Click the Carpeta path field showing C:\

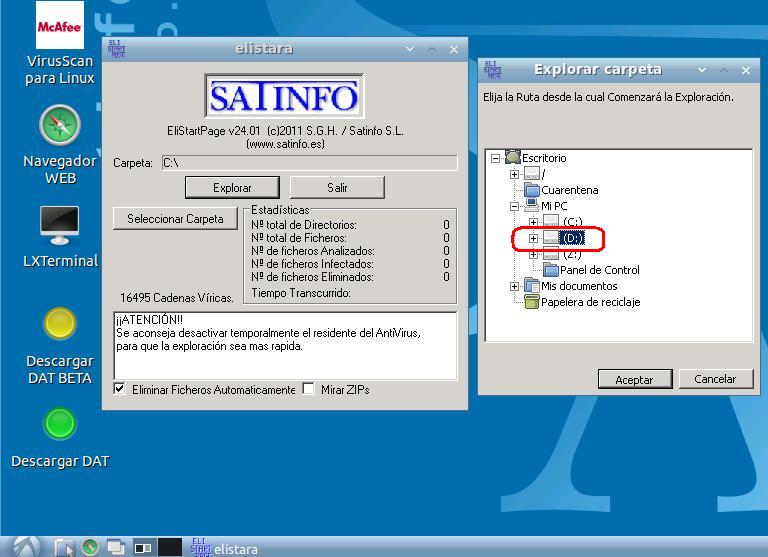(310, 163)
